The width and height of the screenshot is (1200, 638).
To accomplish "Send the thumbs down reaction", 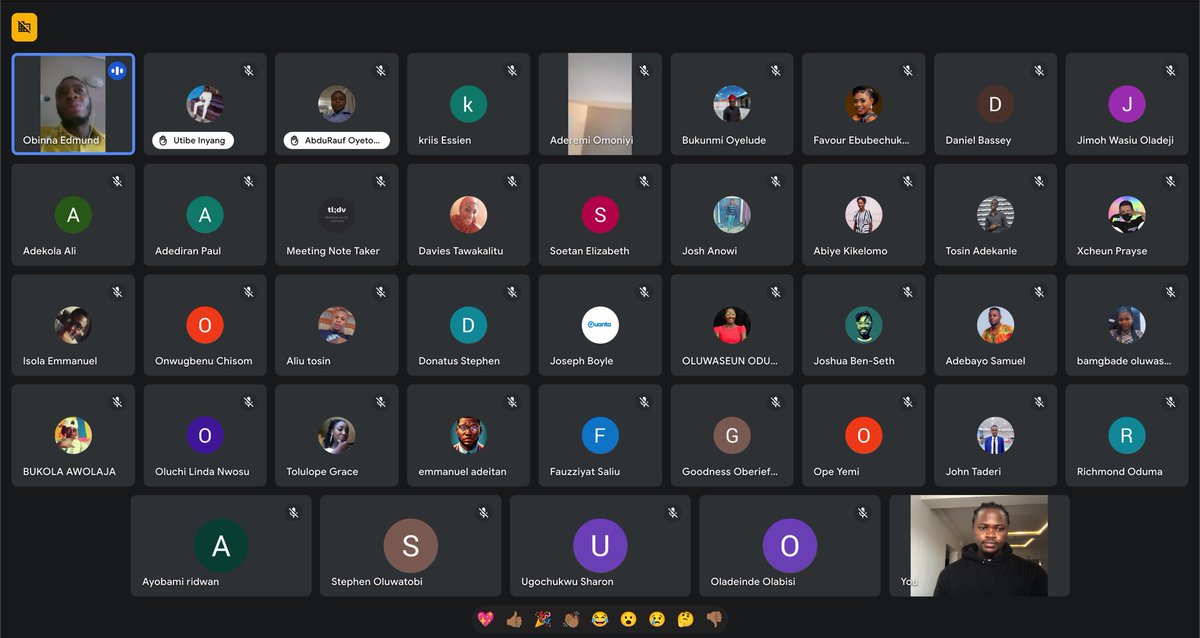I will pos(714,619).
